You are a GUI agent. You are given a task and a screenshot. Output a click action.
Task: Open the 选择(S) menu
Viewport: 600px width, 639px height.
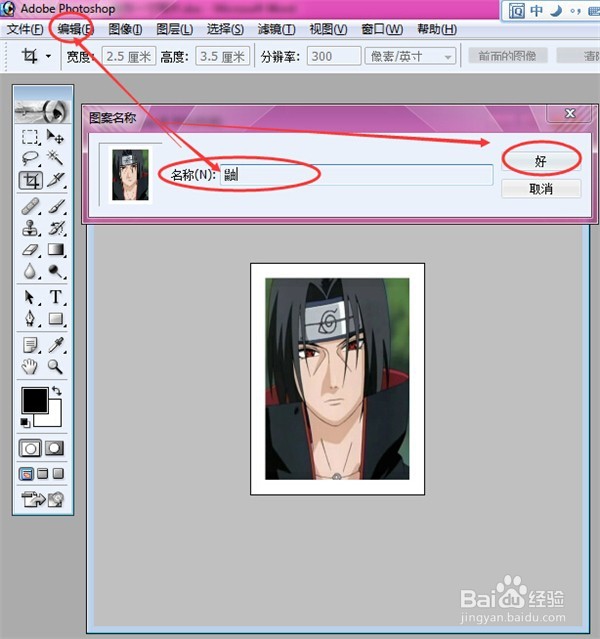click(225, 29)
